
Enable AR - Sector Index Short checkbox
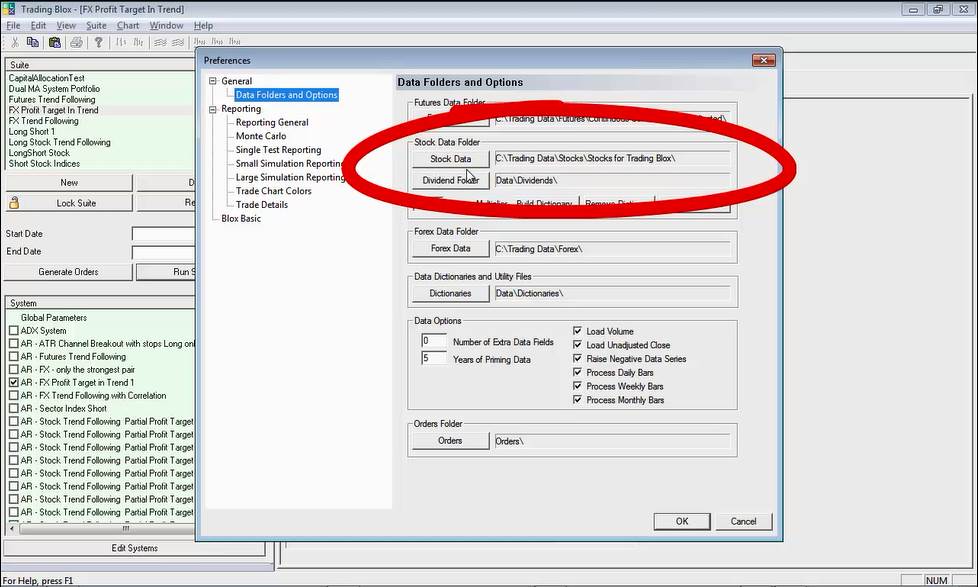coord(14,408)
